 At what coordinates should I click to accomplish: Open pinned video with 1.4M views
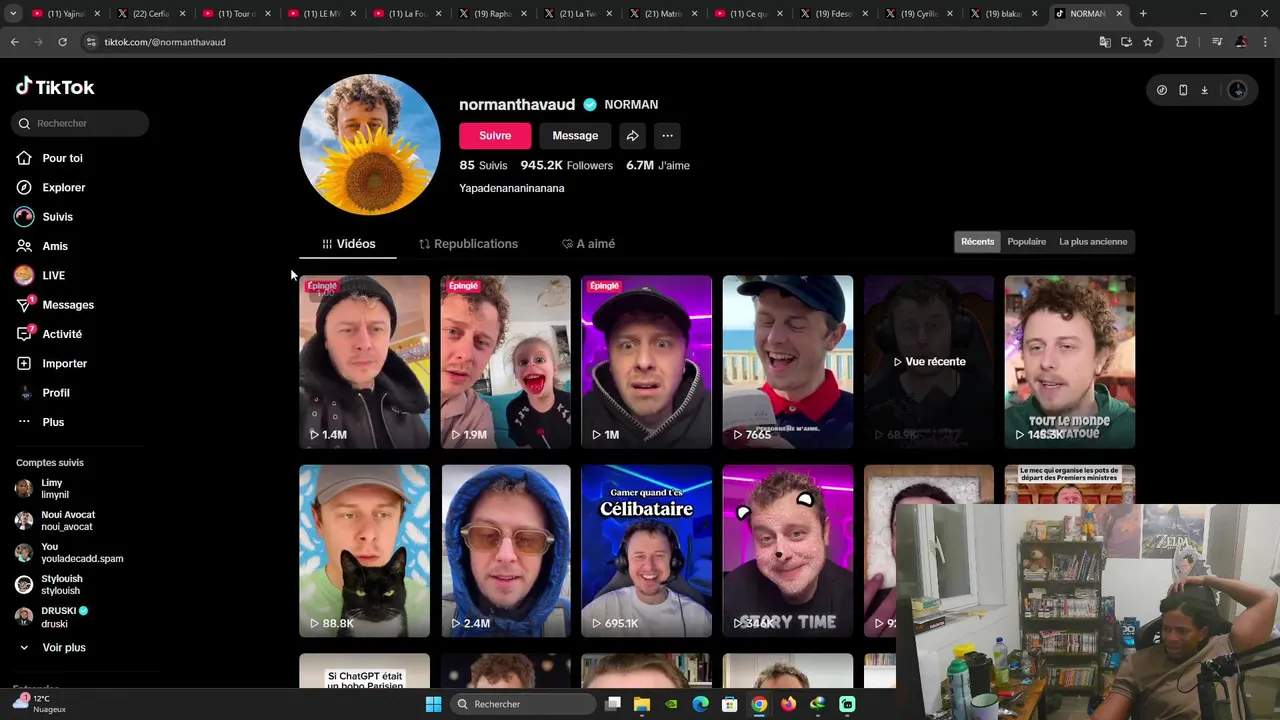coord(364,362)
